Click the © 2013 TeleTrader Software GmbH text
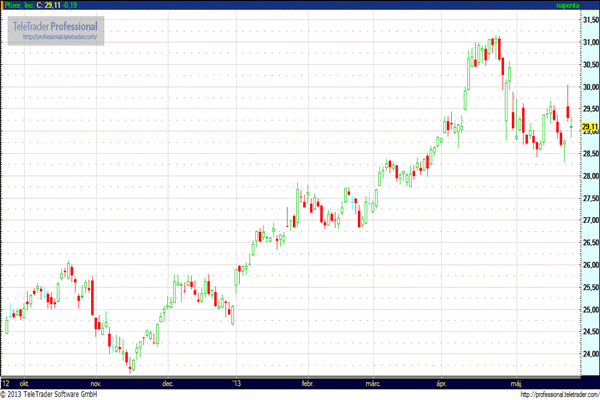600x400 pixels. pyautogui.click(x=50, y=394)
